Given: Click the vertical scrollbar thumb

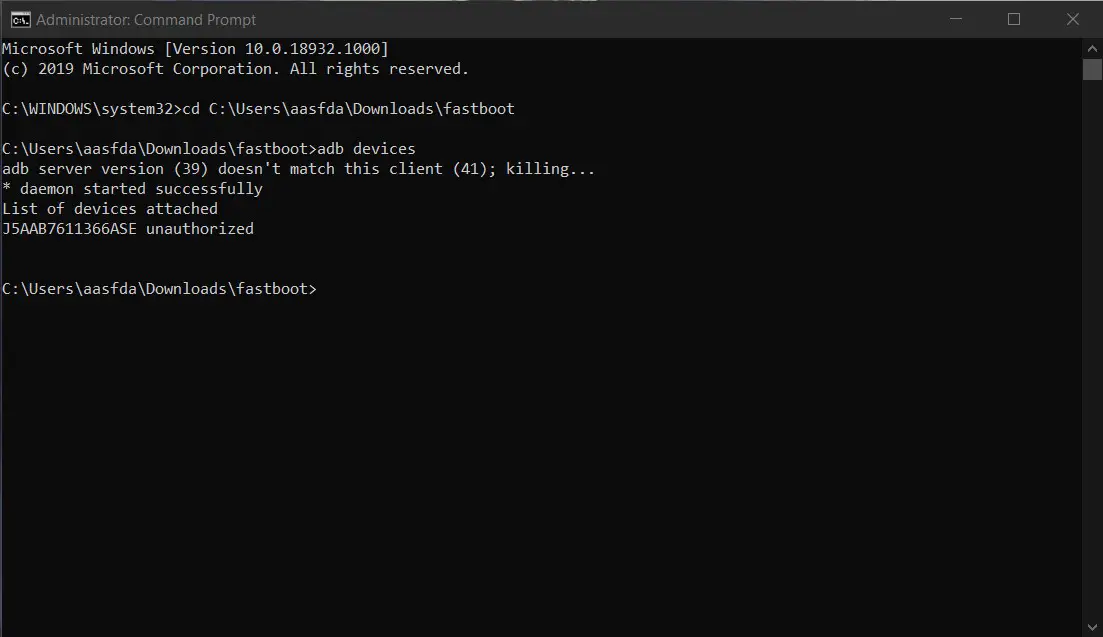Looking at the screenshot, I should 1092,70.
